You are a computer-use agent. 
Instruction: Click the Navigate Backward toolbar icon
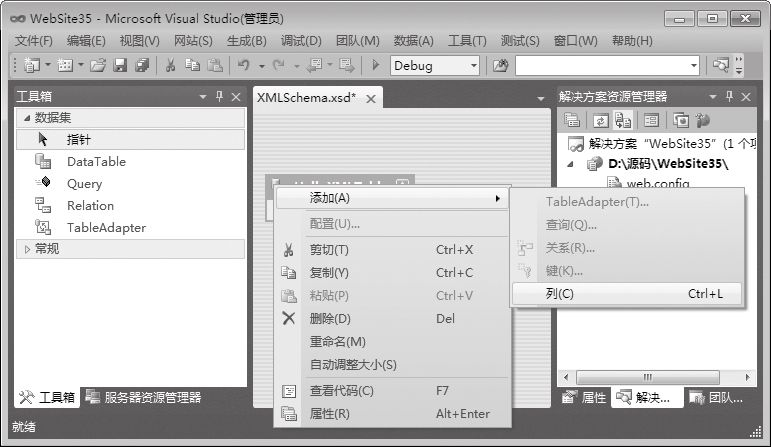click(x=314, y=65)
